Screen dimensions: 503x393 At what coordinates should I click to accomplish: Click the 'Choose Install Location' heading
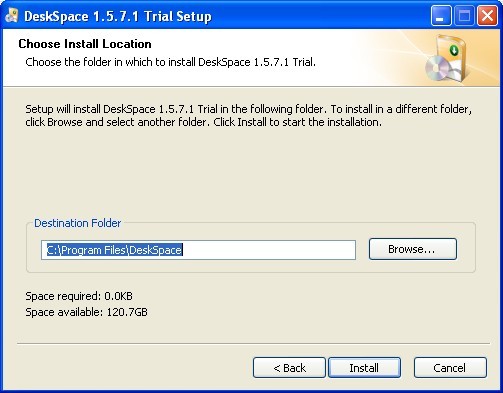click(x=85, y=44)
